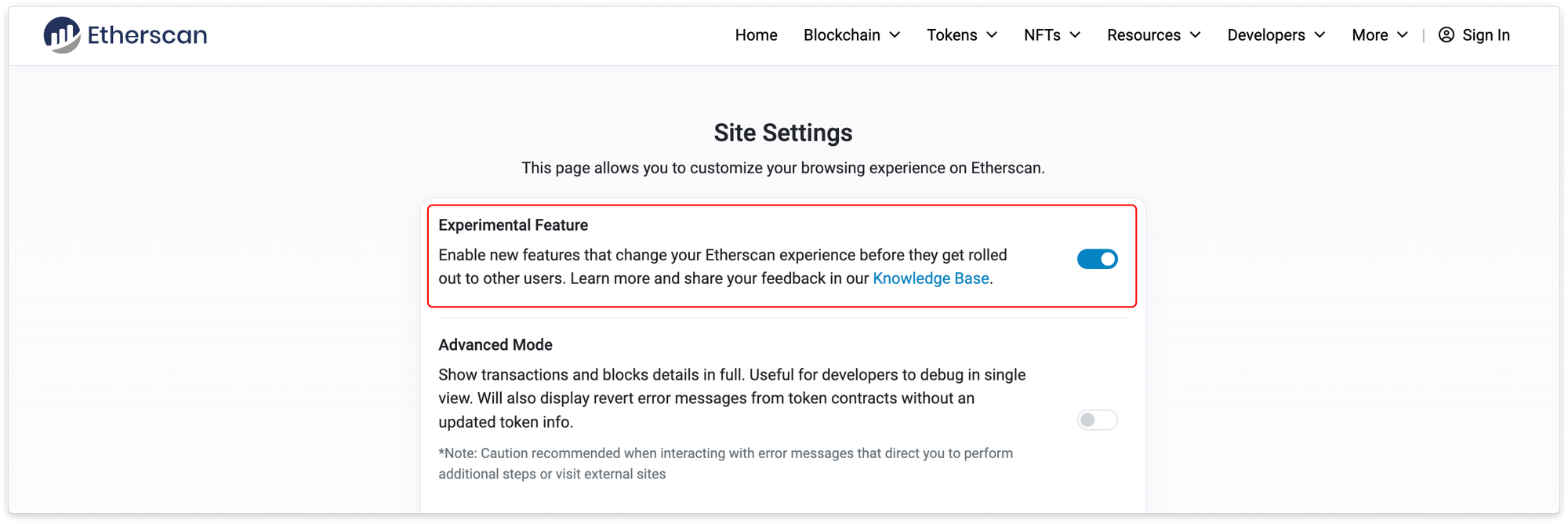Open the Blockchain dropdown menu
The width and height of the screenshot is (1568, 524).
(842, 35)
